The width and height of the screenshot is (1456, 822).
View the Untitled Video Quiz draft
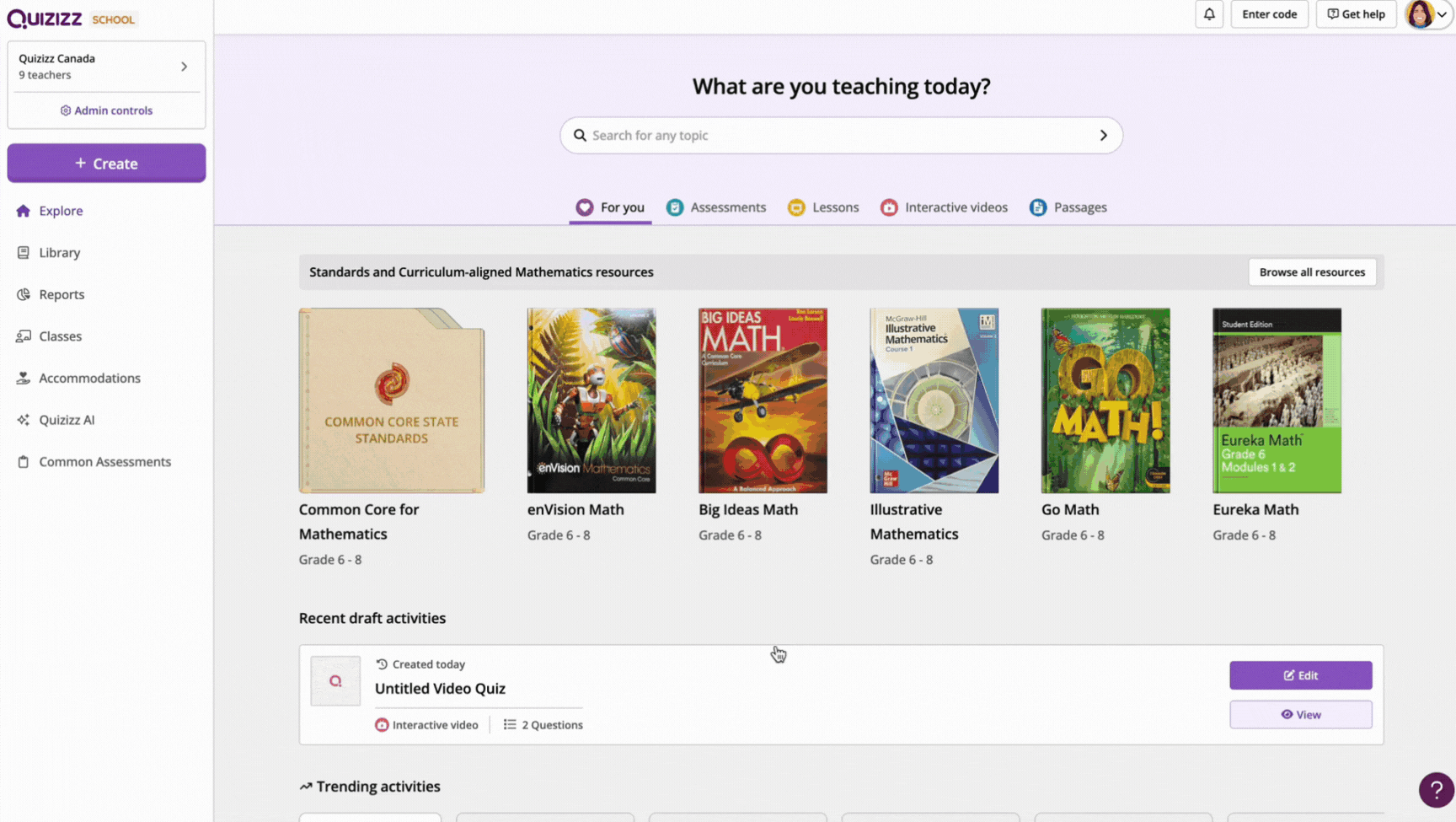pyautogui.click(x=1300, y=715)
